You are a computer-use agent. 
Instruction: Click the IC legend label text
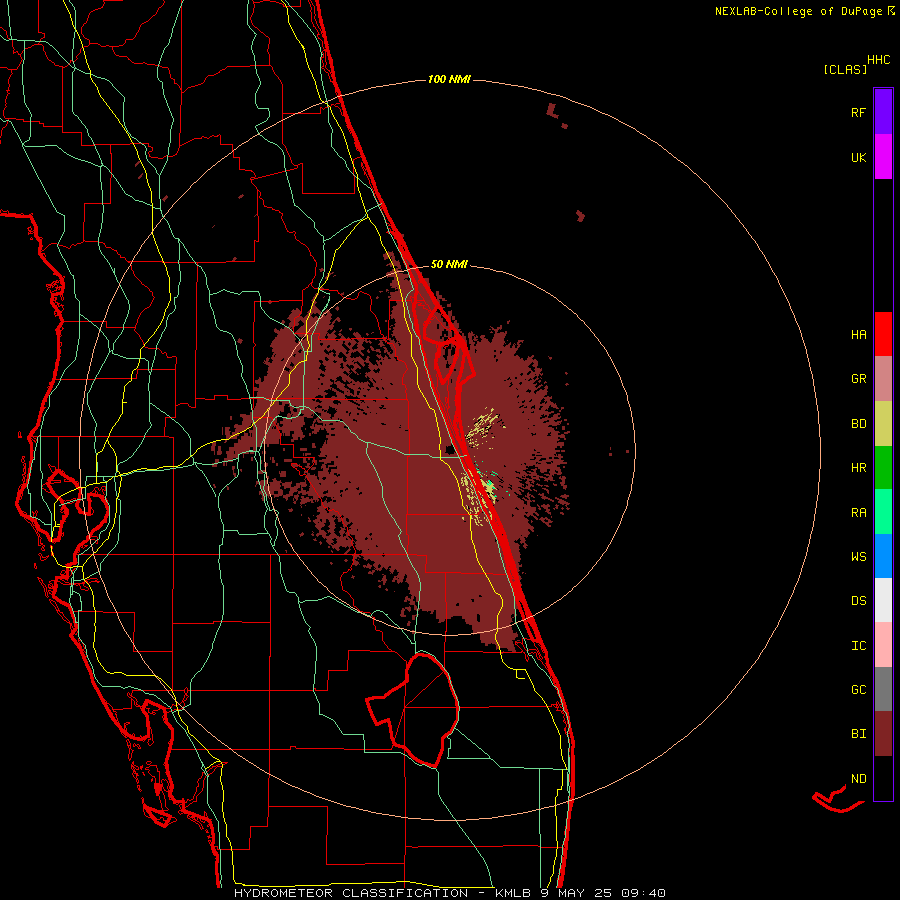[x=859, y=646]
